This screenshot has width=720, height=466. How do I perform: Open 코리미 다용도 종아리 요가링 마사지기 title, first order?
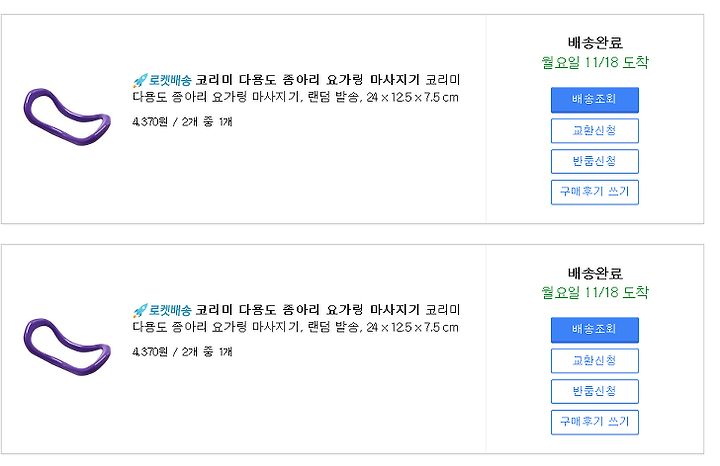click(308, 80)
